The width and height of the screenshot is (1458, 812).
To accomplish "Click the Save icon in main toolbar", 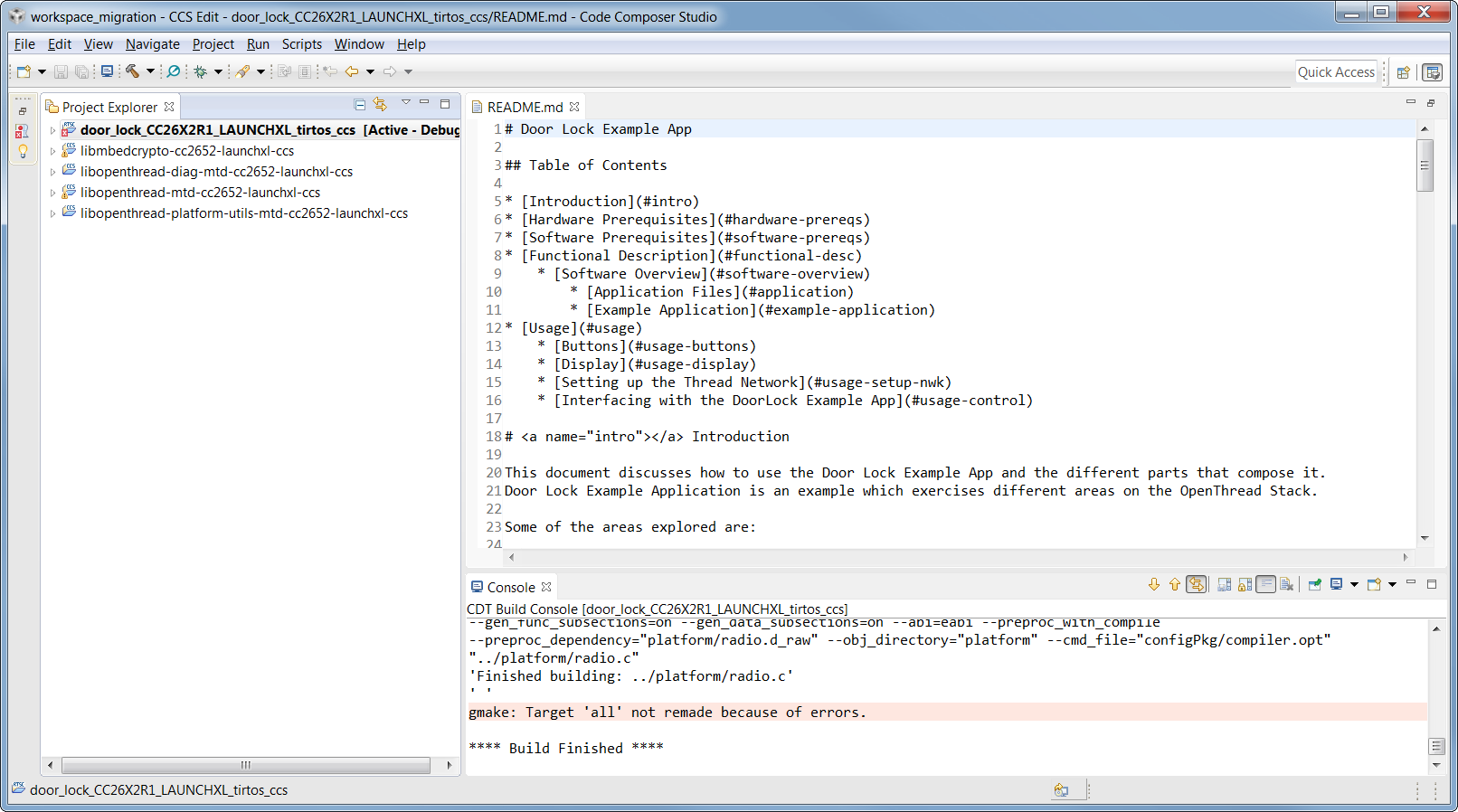I will tap(61, 71).
